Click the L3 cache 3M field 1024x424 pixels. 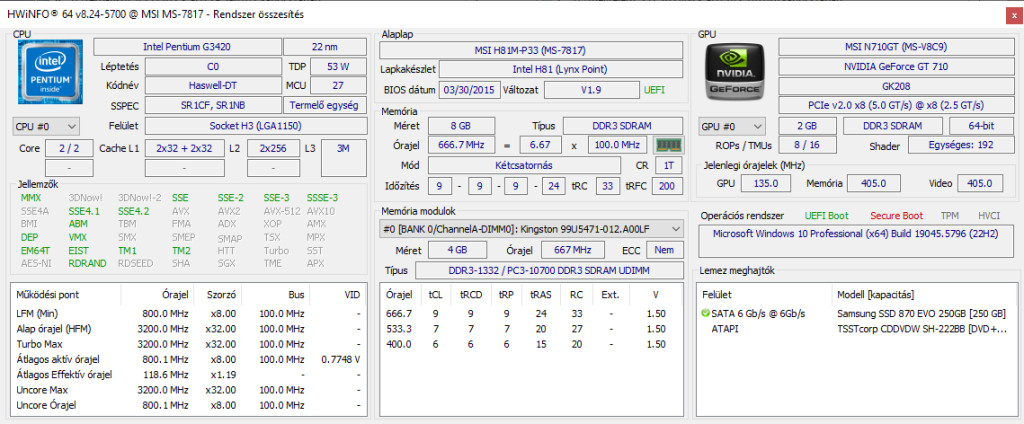tap(344, 158)
